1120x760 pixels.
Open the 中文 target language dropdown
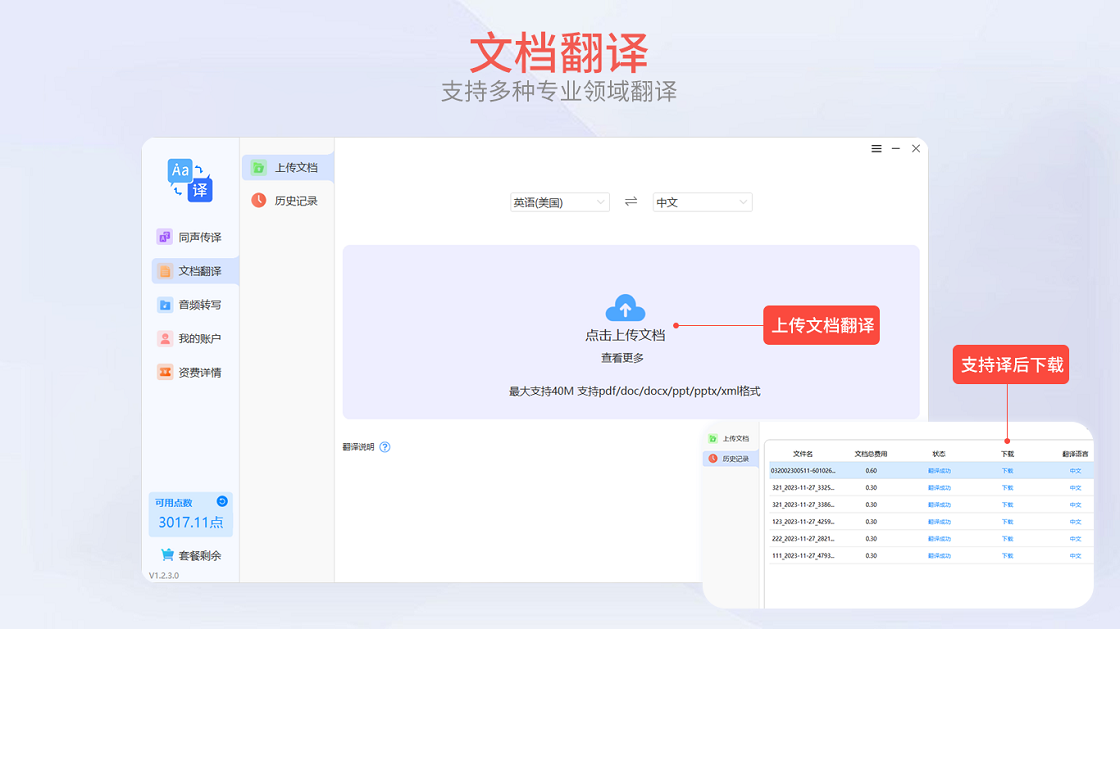tap(702, 202)
